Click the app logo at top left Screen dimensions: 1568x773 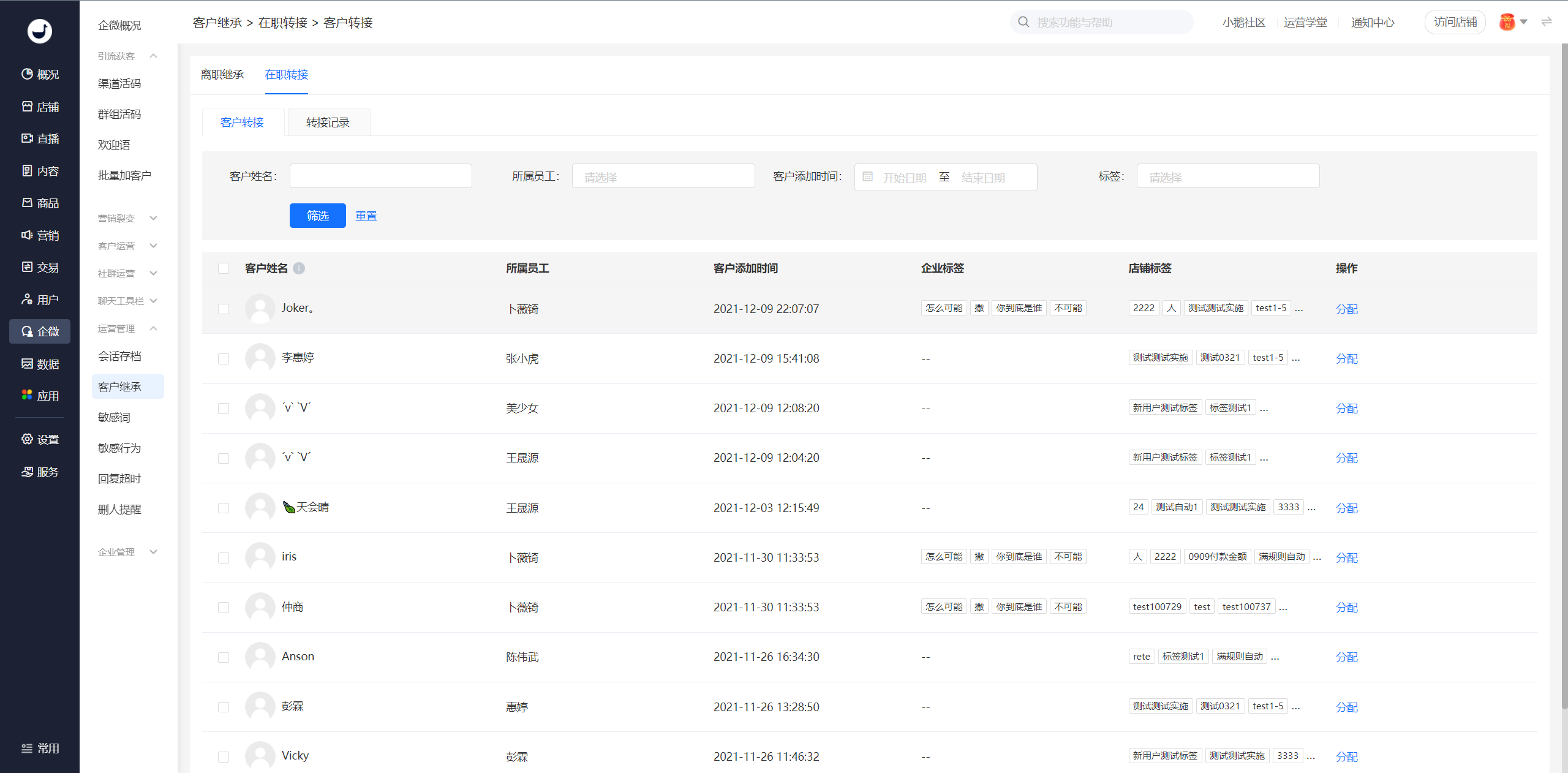click(40, 31)
